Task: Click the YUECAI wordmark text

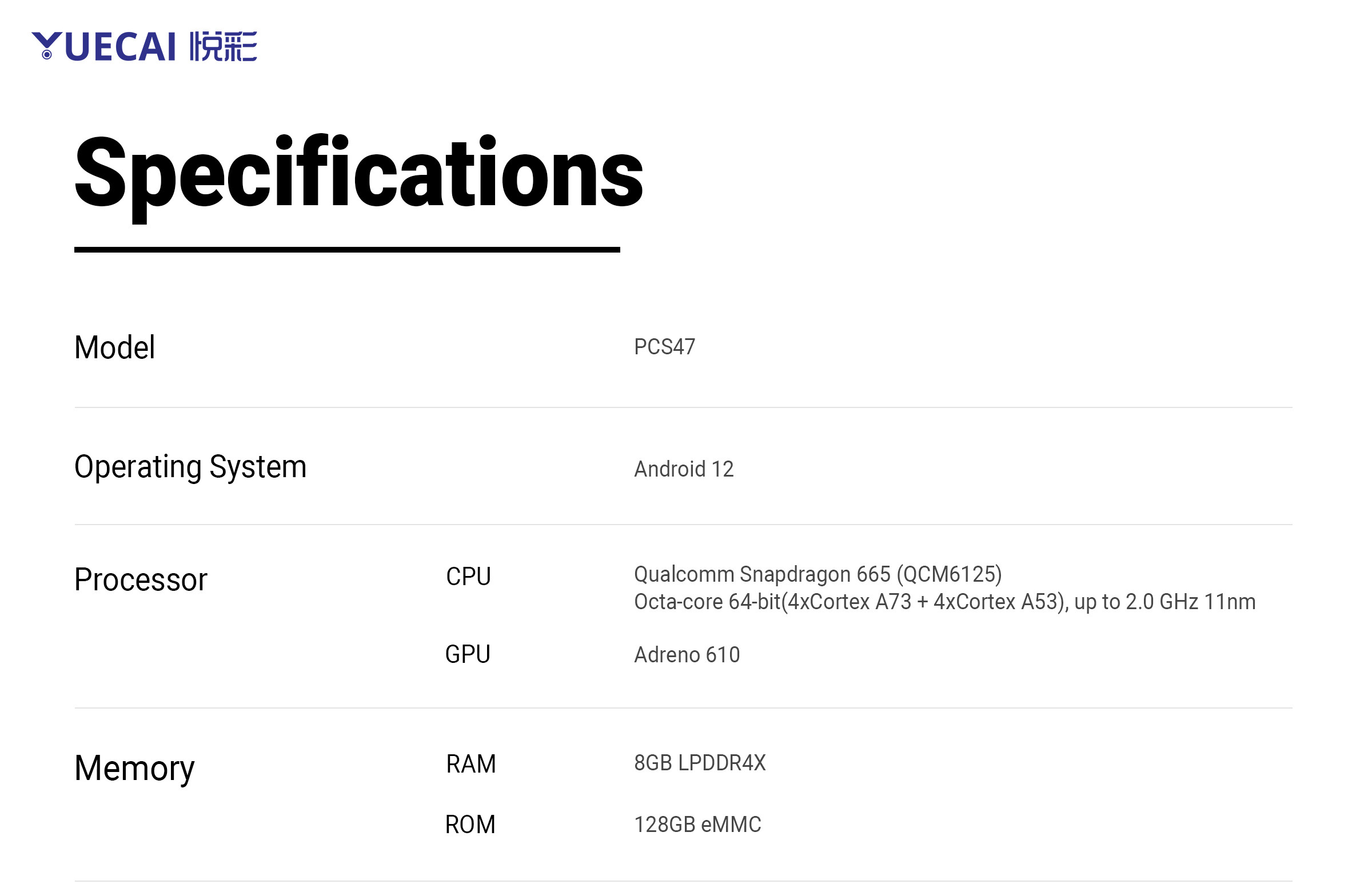Action: tap(120, 47)
